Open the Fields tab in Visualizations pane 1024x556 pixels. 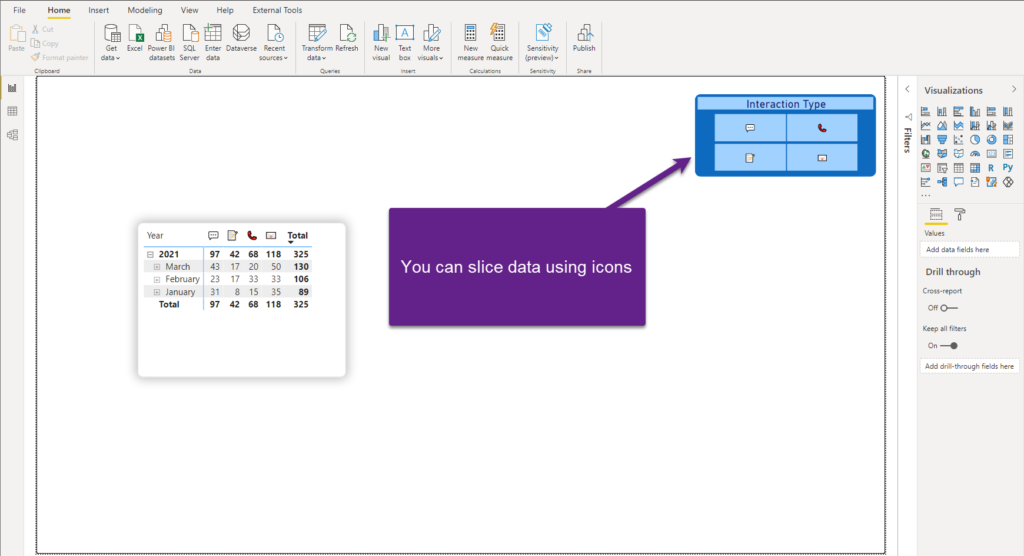pyautogui.click(x=936, y=214)
